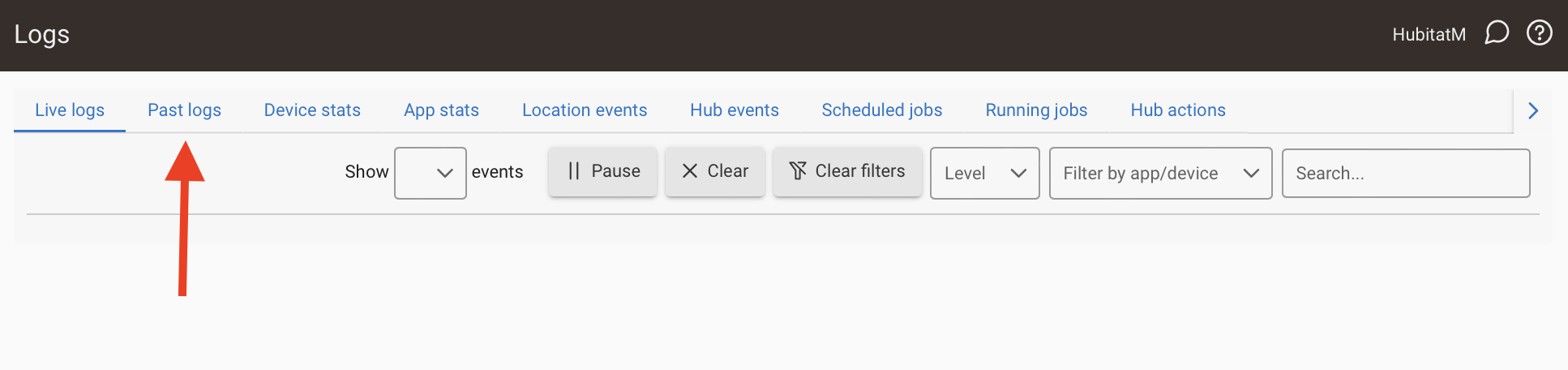Show the Running jobs tab

pos(1036,110)
